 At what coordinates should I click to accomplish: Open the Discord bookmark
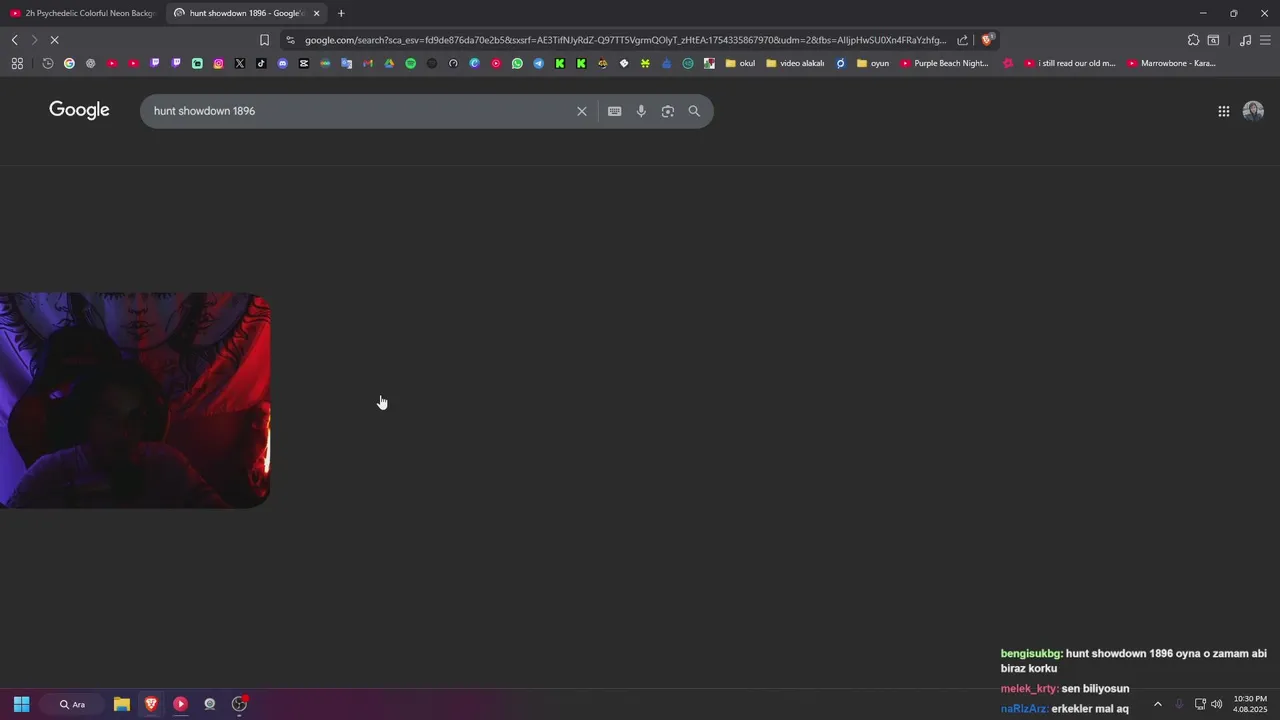[282, 63]
